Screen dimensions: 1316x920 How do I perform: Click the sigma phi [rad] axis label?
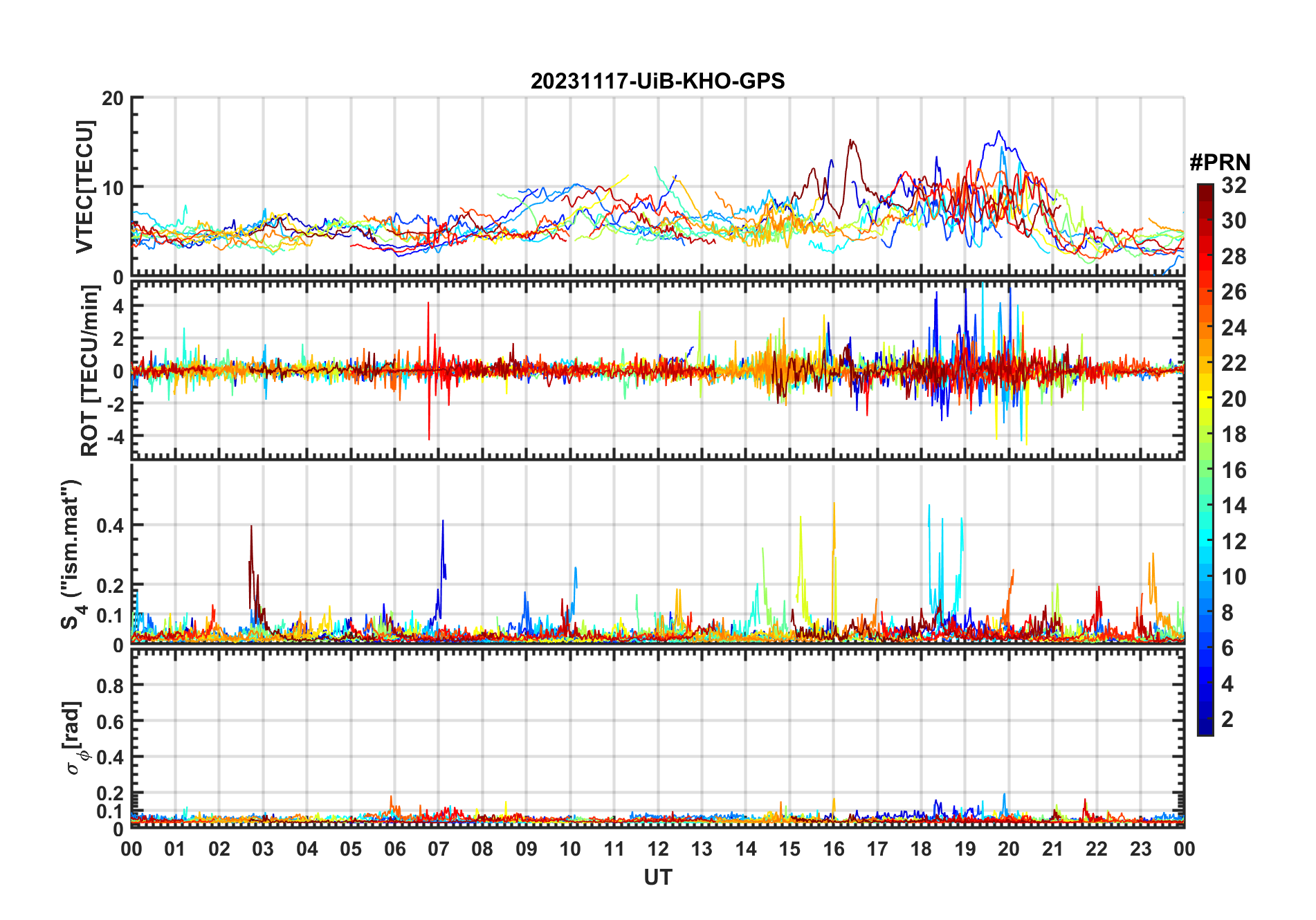pyautogui.click(x=75, y=738)
